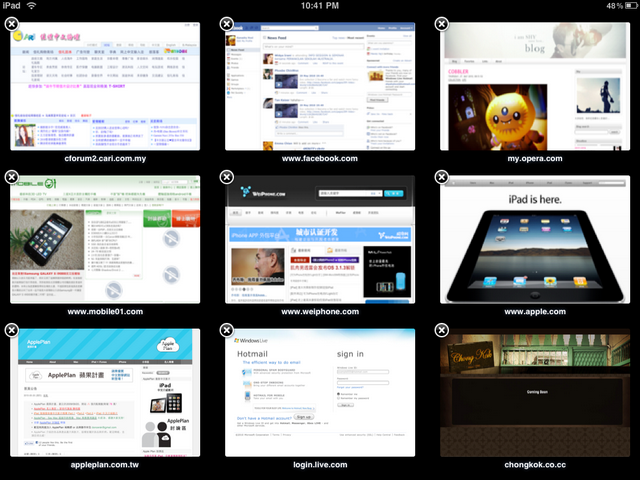Select the www.mobile01.com label
This screenshot has width=640, height=480.
pyautogui.click(x=105, y=311)
